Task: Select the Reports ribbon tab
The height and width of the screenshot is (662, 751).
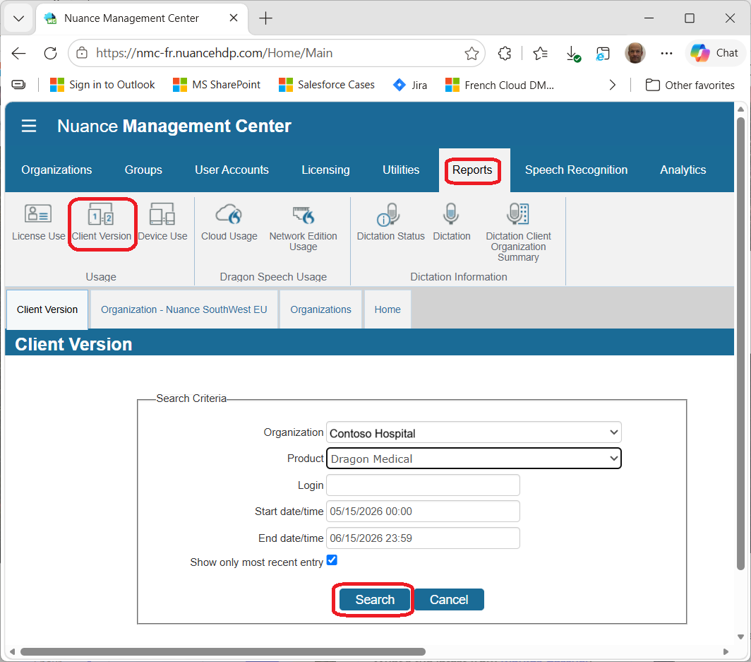Action: (472, 170)
